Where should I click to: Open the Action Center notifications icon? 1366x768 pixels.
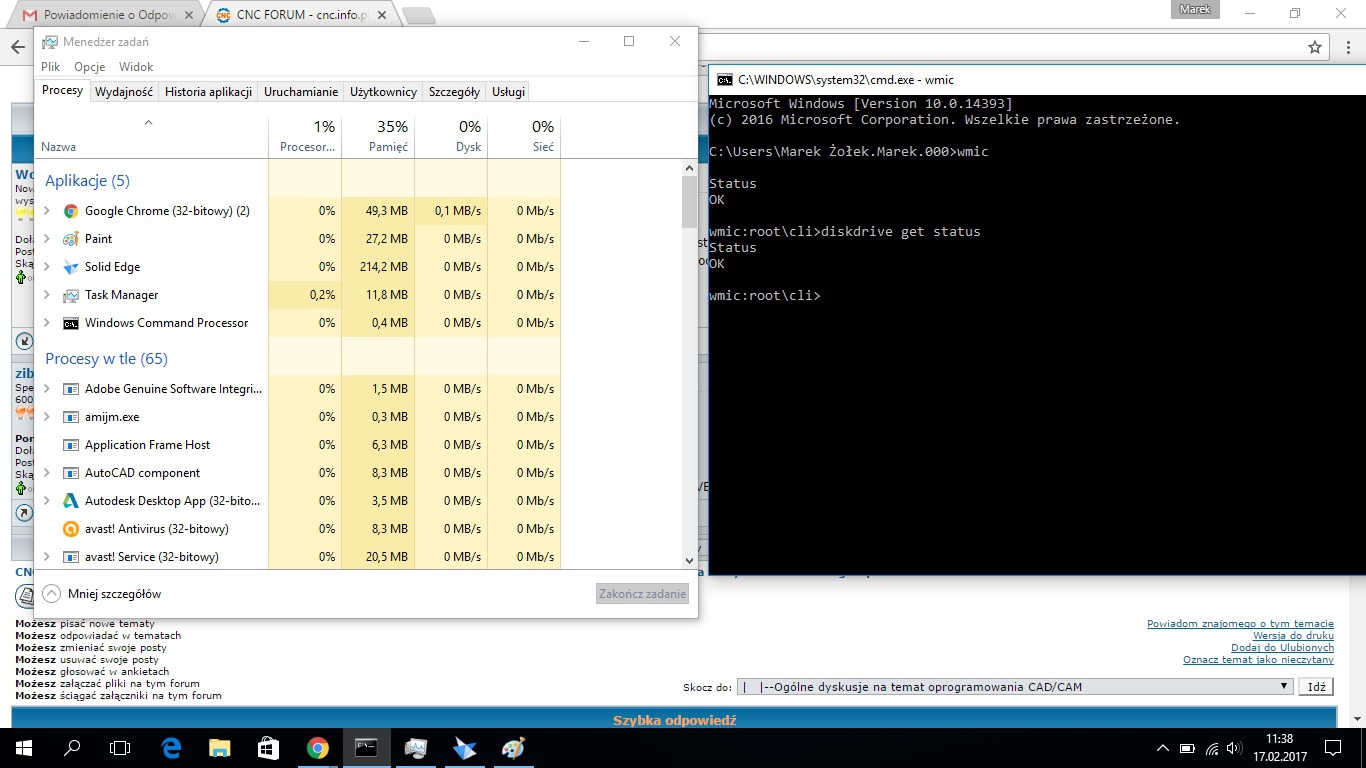click(1333, 748)
